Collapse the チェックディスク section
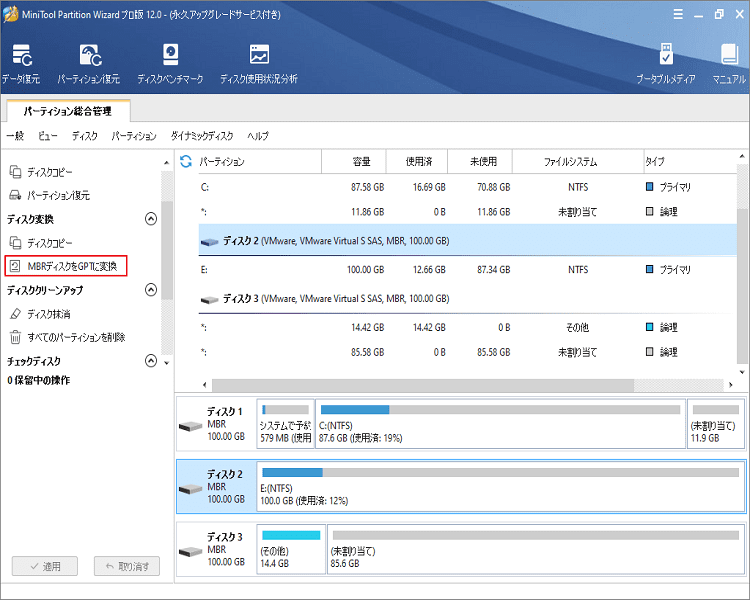The image size is (750, 600). pos(151,361)
